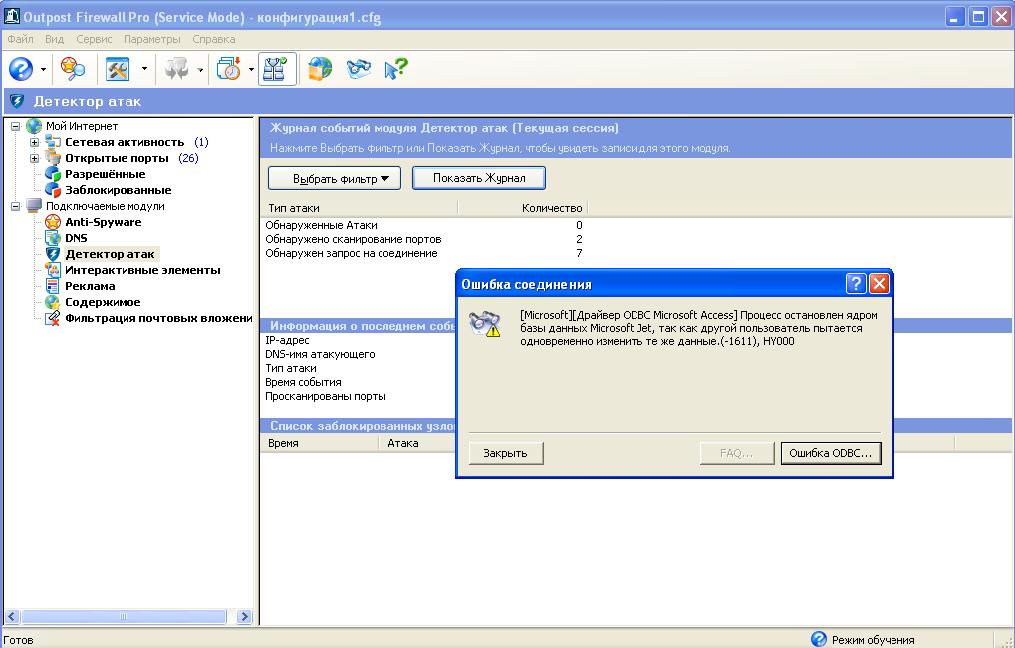Open dropdown arrow next to question mark icon
Viewport: 1015px width, 648px height.
43,69
